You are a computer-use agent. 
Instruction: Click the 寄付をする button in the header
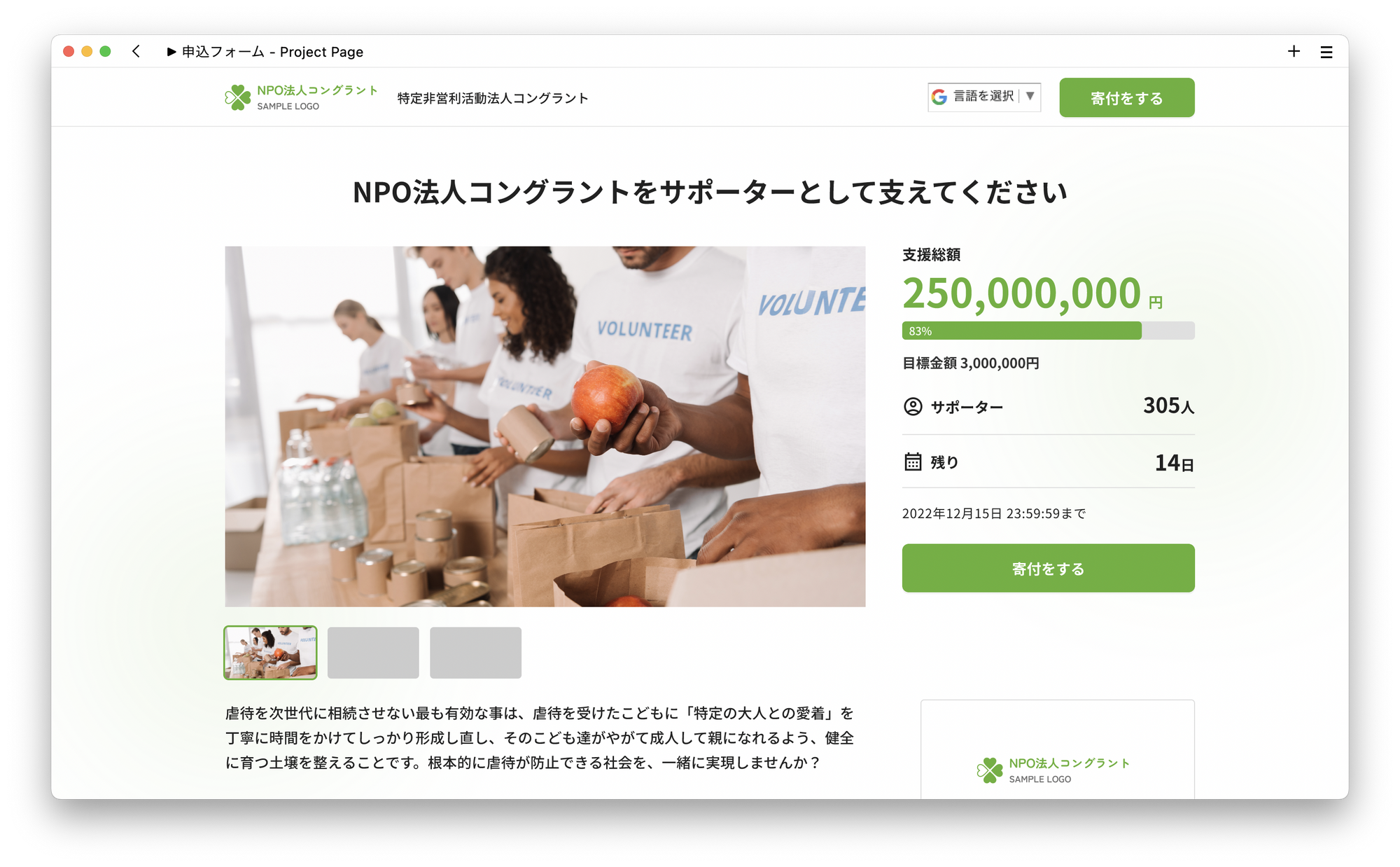1126,97
